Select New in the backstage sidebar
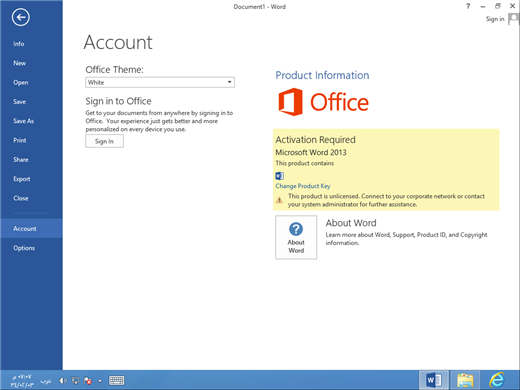 point(19,63)
